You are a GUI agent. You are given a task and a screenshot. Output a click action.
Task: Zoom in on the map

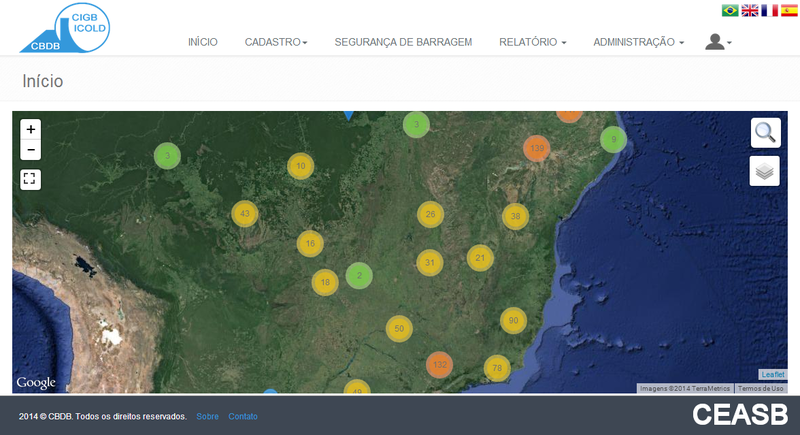[31, 129]
